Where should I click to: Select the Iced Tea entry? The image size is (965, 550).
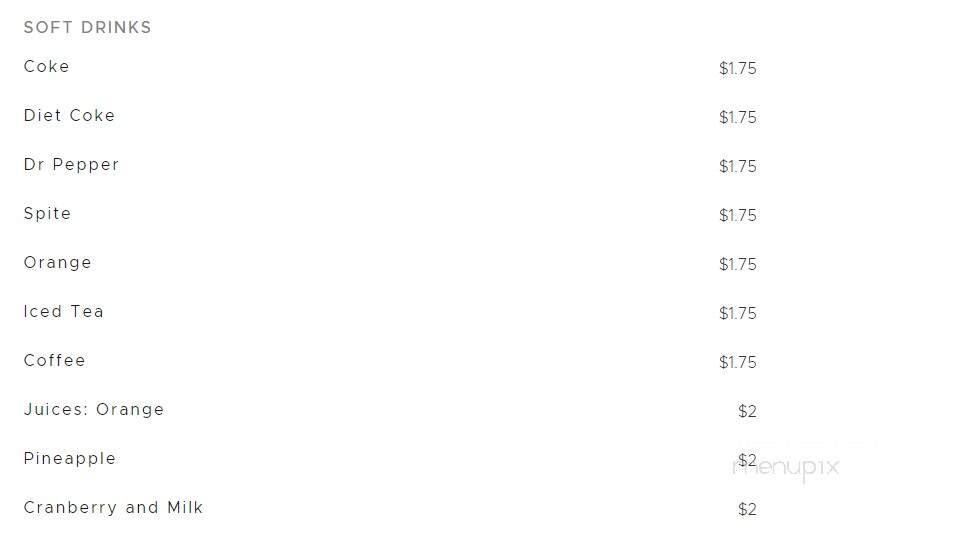(64, 311)
